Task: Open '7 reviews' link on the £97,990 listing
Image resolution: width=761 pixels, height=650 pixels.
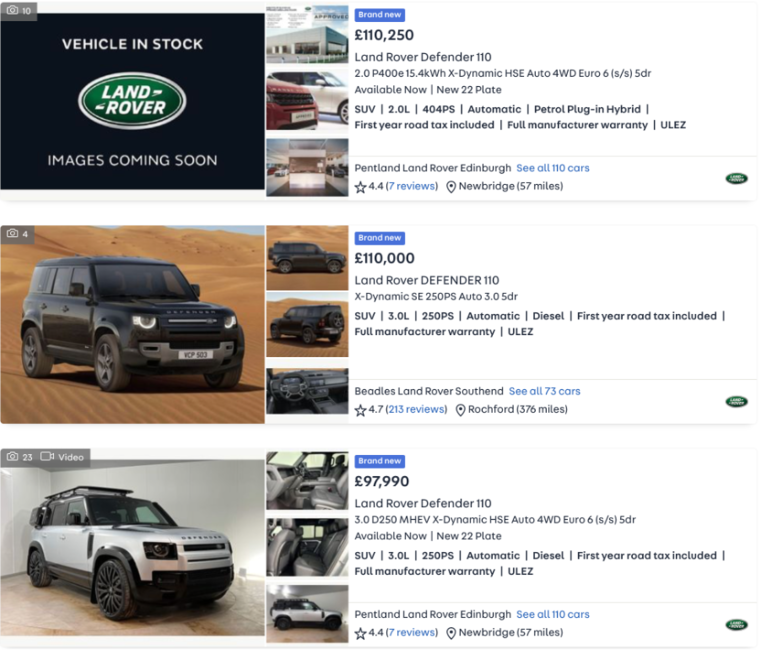Action: coord(412,633)
